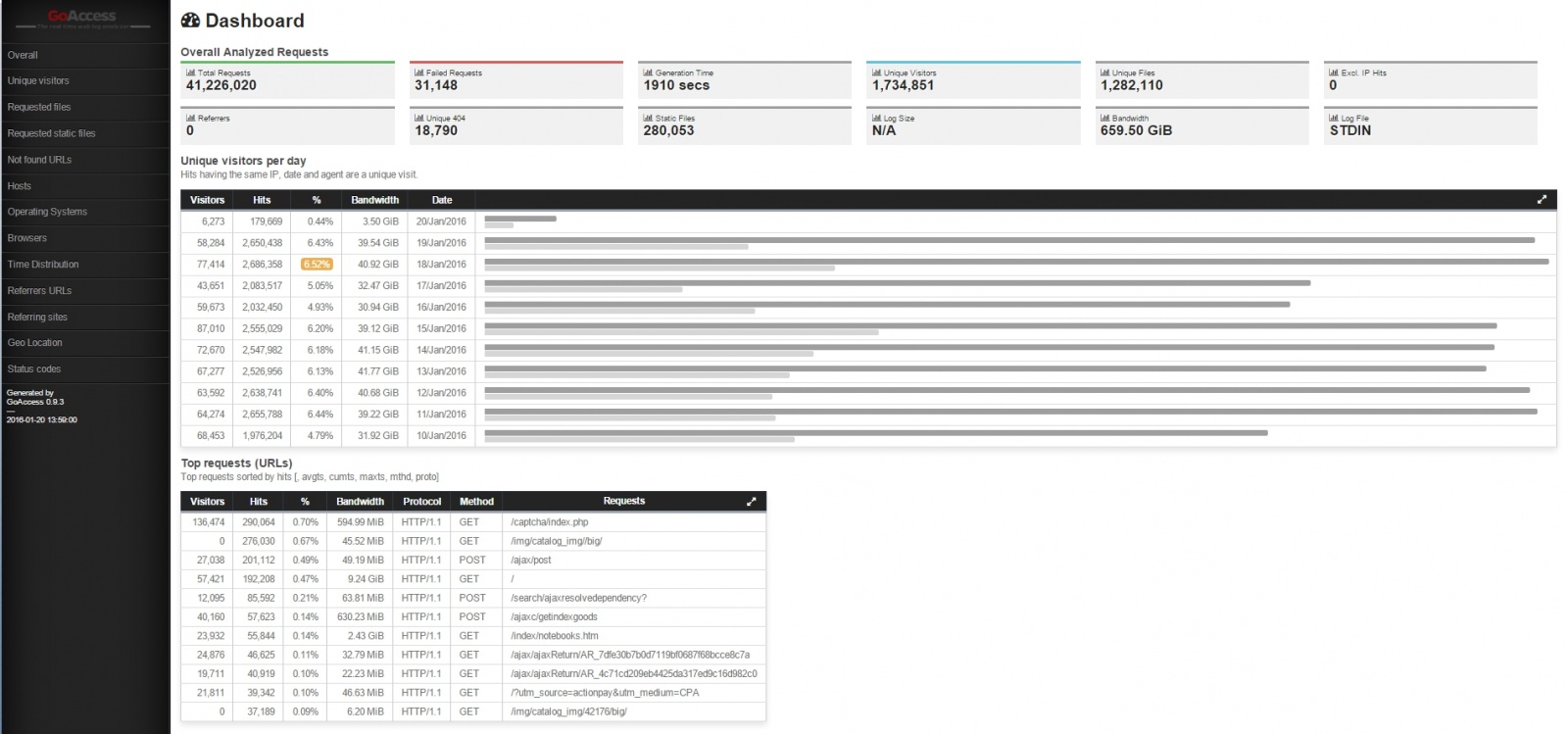
Task: Click the 594.99 MiB bandwidth cell
Action: click(x=361, y=522)
